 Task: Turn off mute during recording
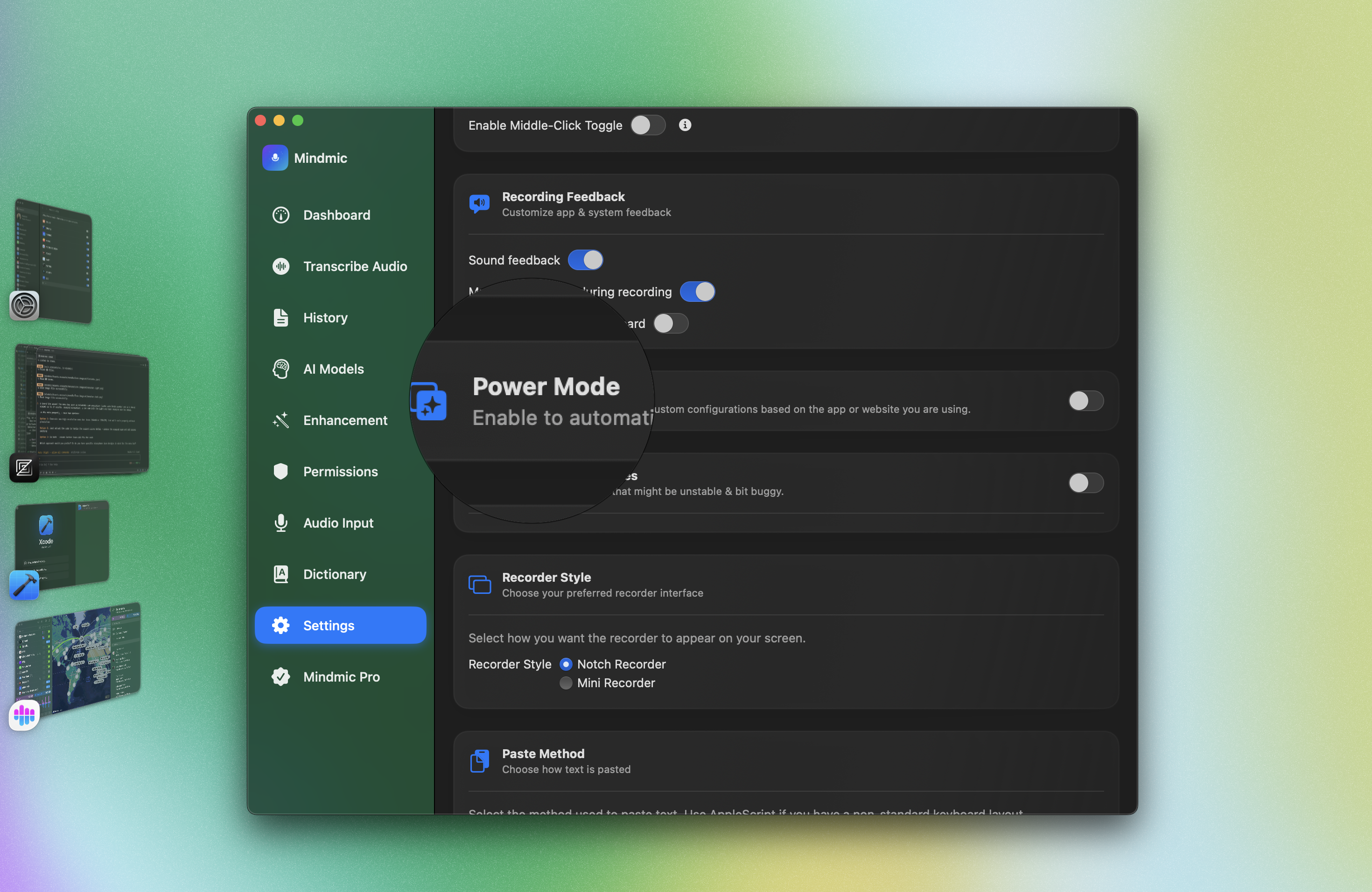click(x=698, y=292)
